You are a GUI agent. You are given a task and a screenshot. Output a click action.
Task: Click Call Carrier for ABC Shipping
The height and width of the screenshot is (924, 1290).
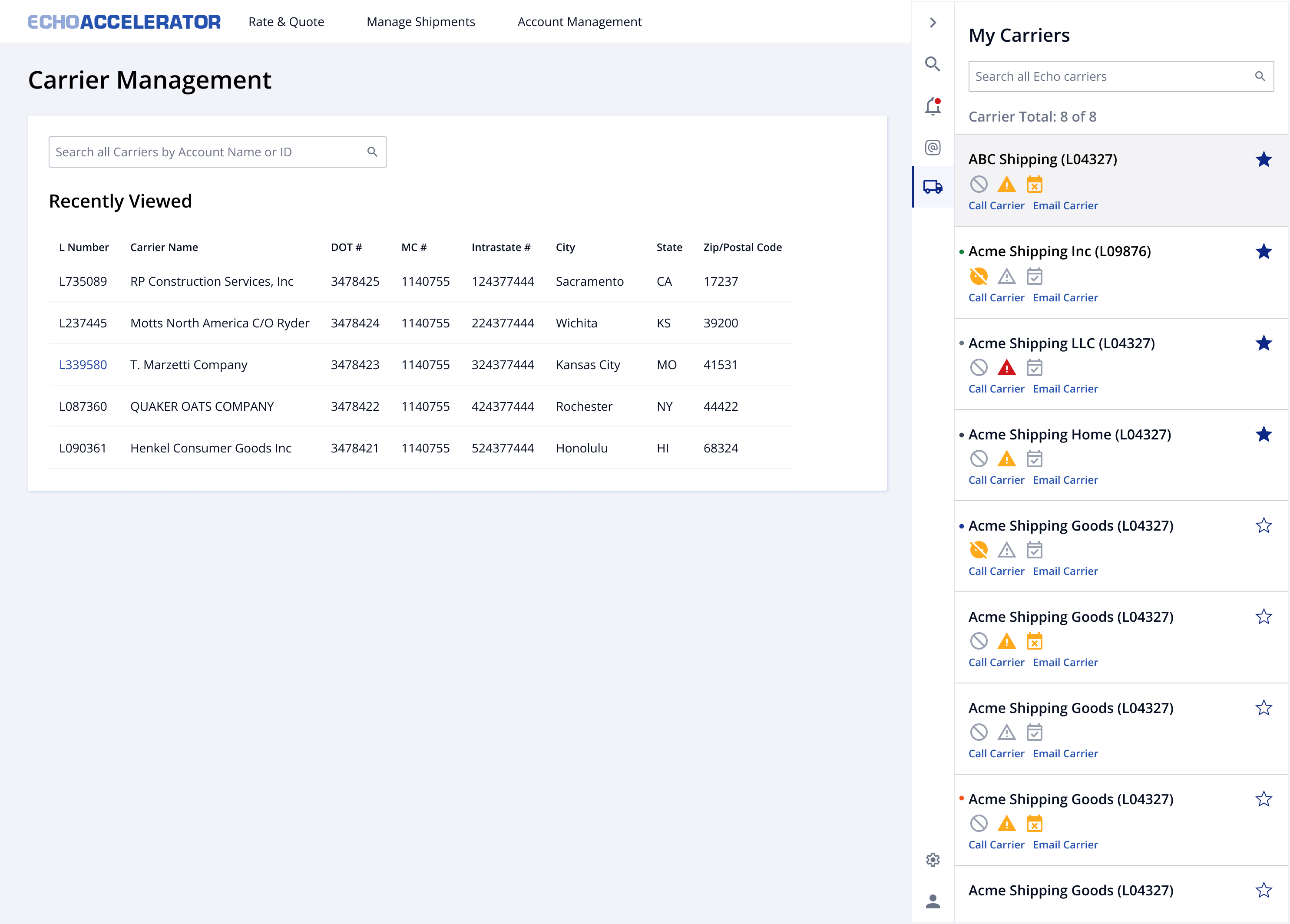coord(996,206)
